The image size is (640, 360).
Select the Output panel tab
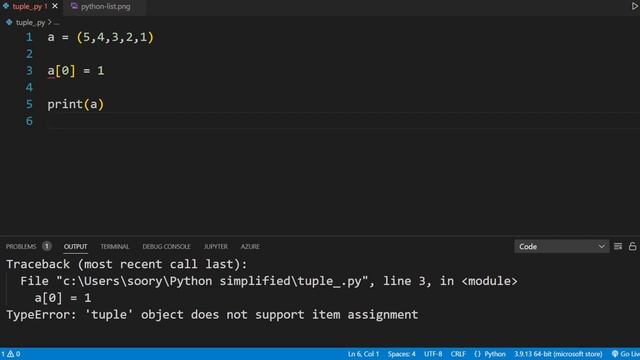tap(75, 247)
